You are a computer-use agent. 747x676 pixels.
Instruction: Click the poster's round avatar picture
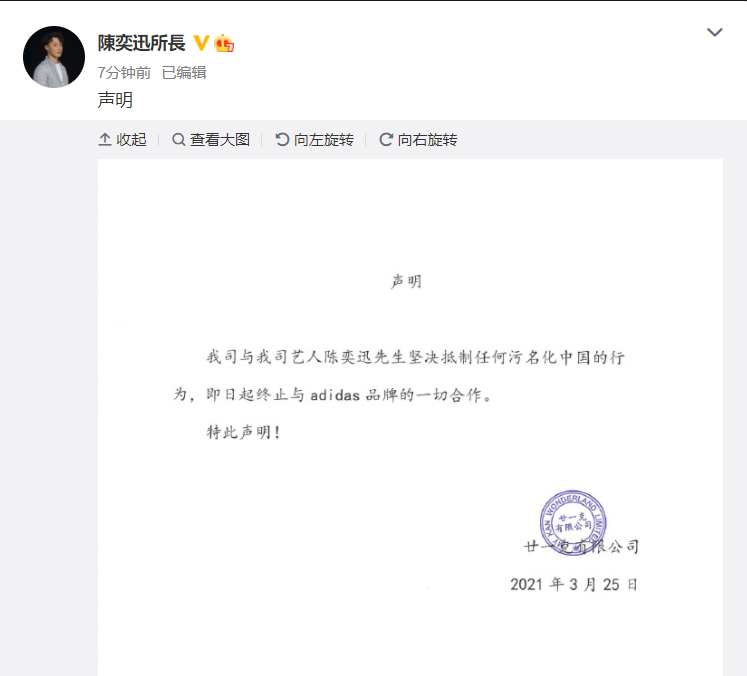(x=54, y=57)
